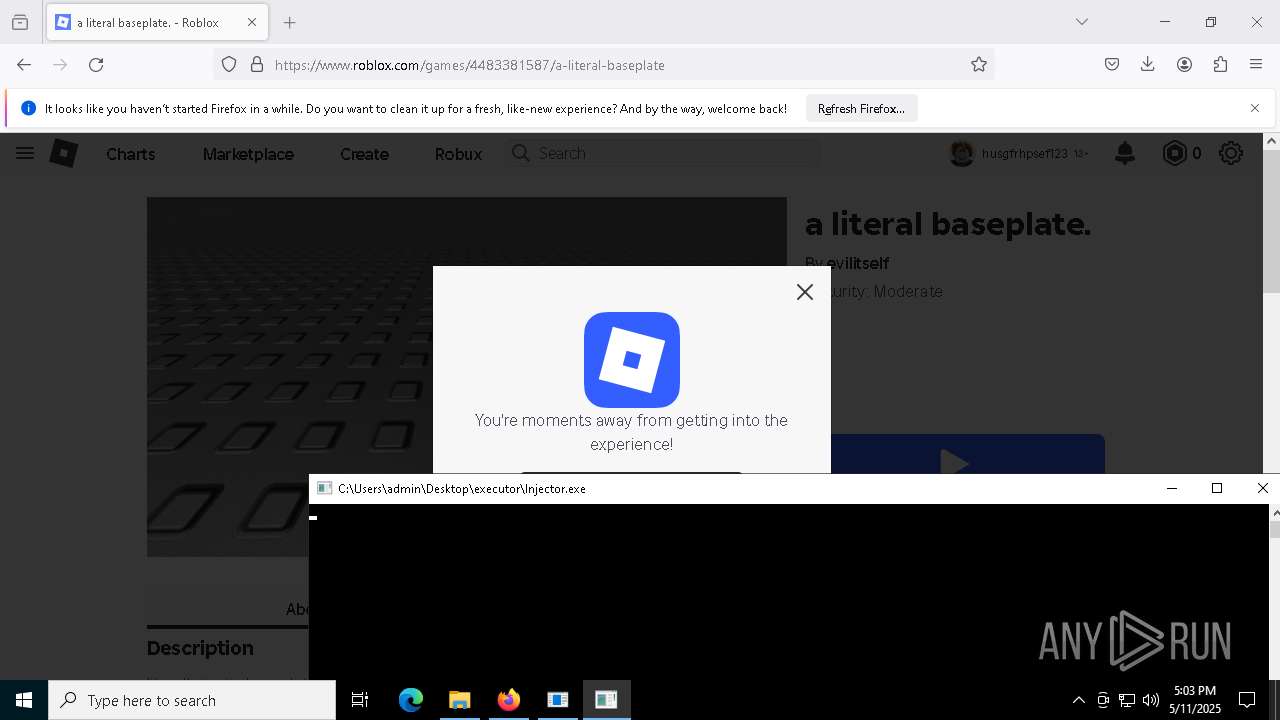Open Firefox downloads panel
The height and width of the screenshot is (720, 1280).
tap(1148, 65)
